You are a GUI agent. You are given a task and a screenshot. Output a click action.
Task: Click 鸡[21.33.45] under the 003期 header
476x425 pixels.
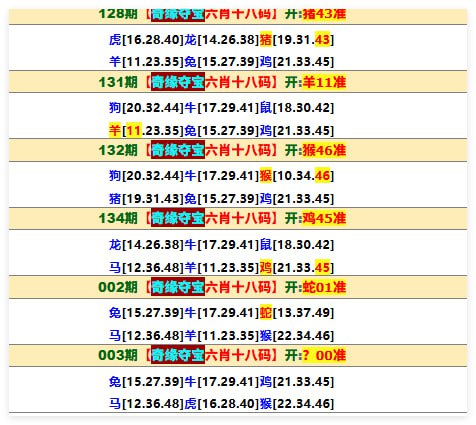click(297, 381)
